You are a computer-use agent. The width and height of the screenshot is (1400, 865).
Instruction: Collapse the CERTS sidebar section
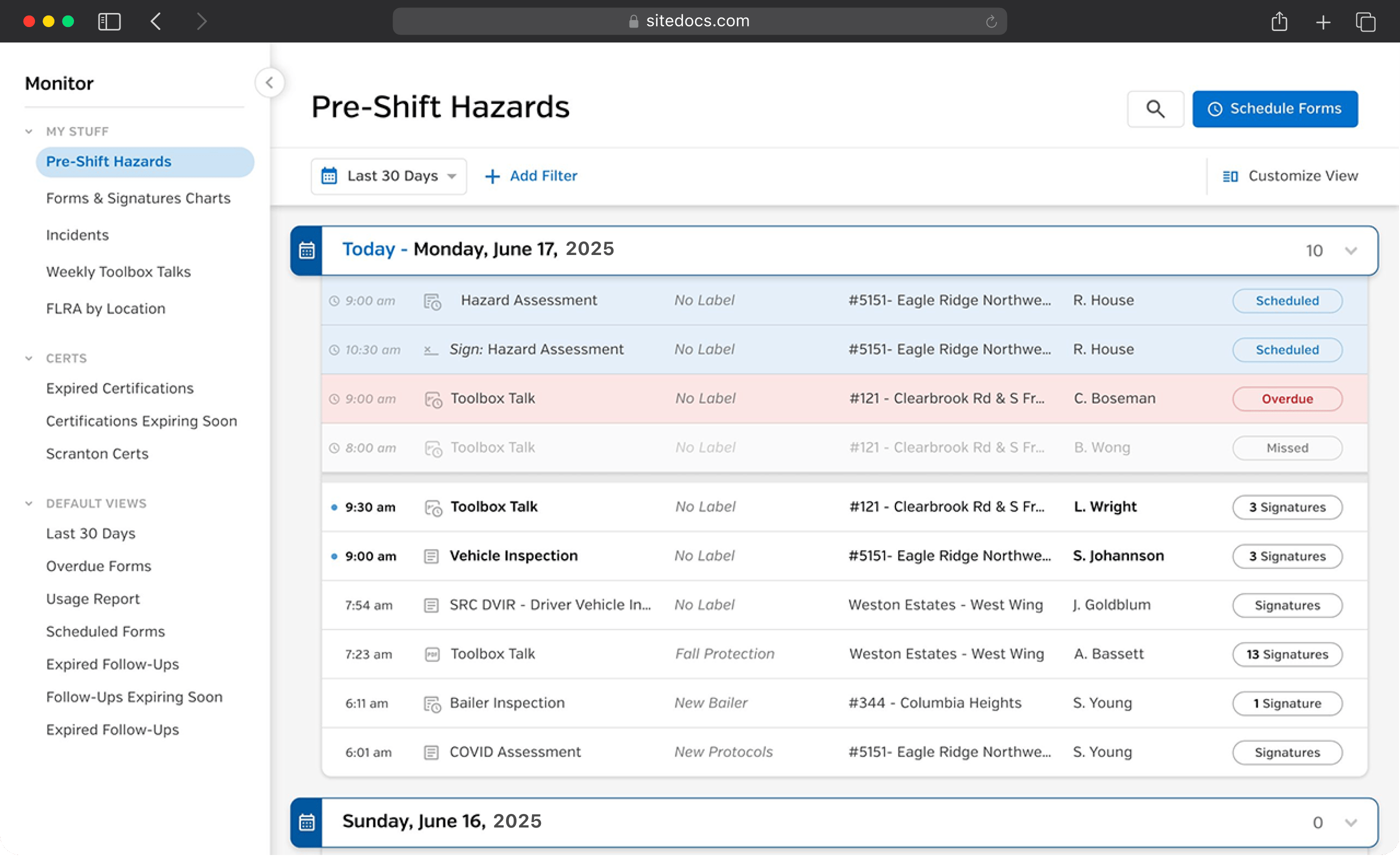[29, 358]
